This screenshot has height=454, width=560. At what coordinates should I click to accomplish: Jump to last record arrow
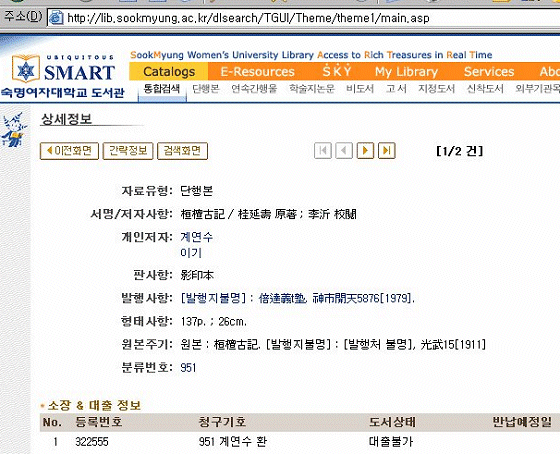(x=386, y=150)
